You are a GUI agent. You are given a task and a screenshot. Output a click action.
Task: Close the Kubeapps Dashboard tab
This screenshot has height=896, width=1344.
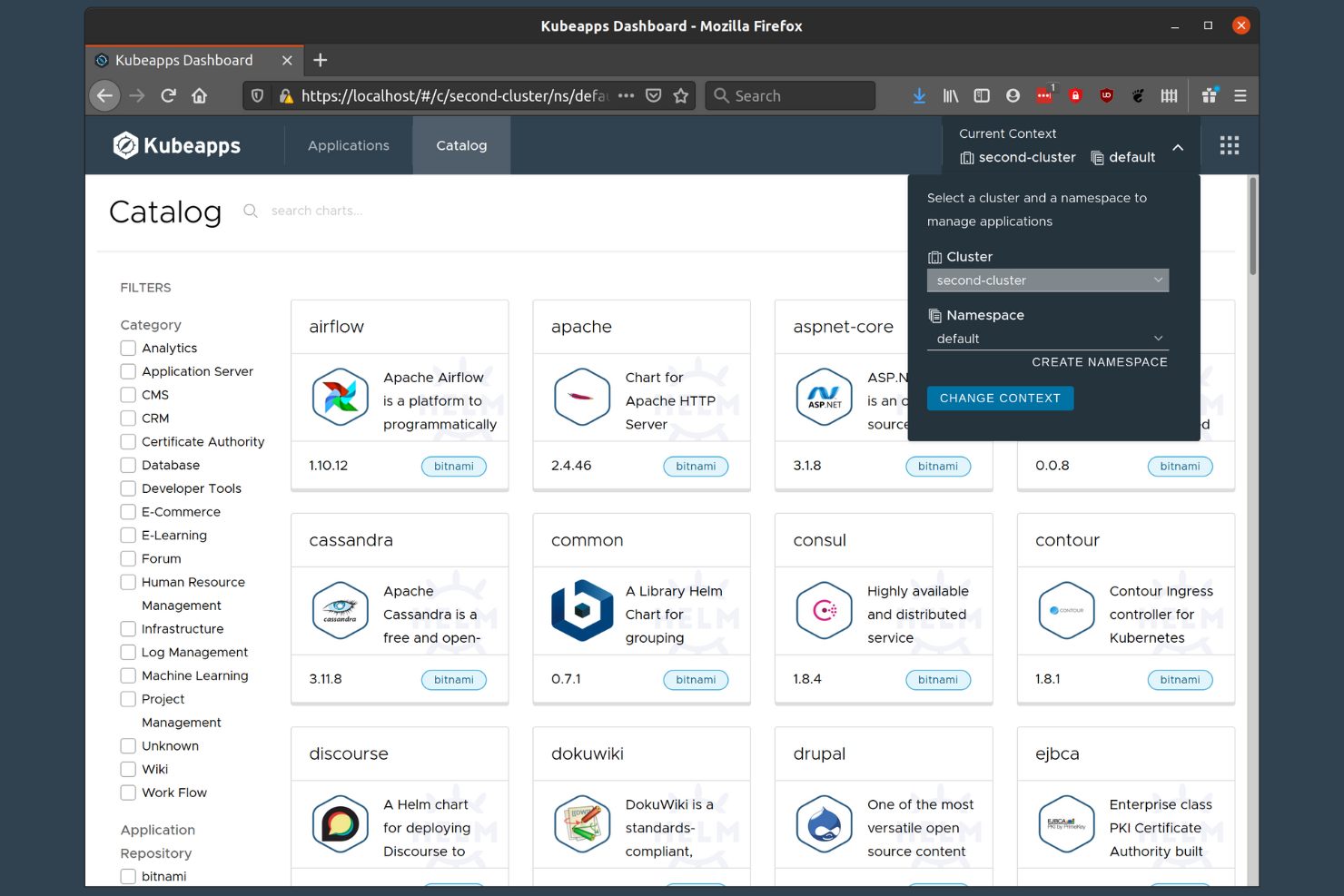pyautogui.click(x=287, y=60)
